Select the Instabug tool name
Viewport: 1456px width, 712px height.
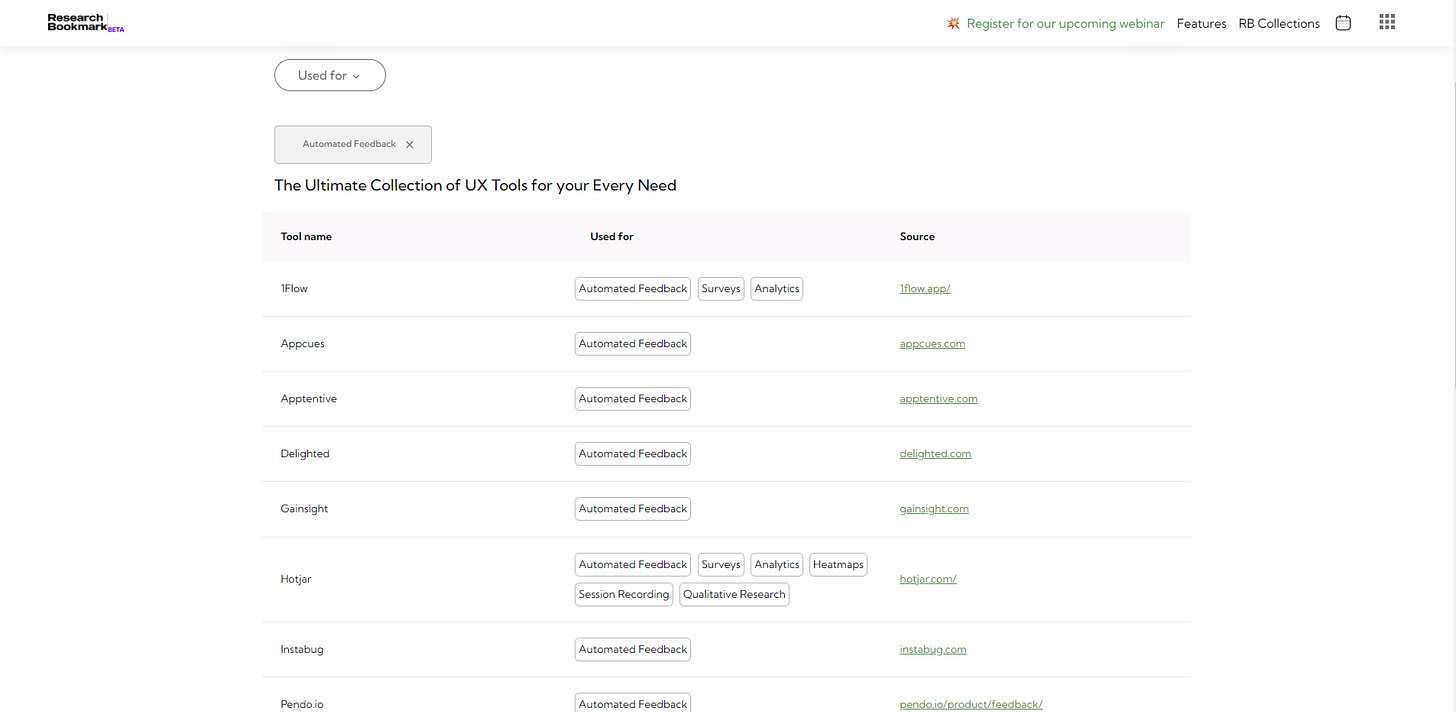pos(302,649)
